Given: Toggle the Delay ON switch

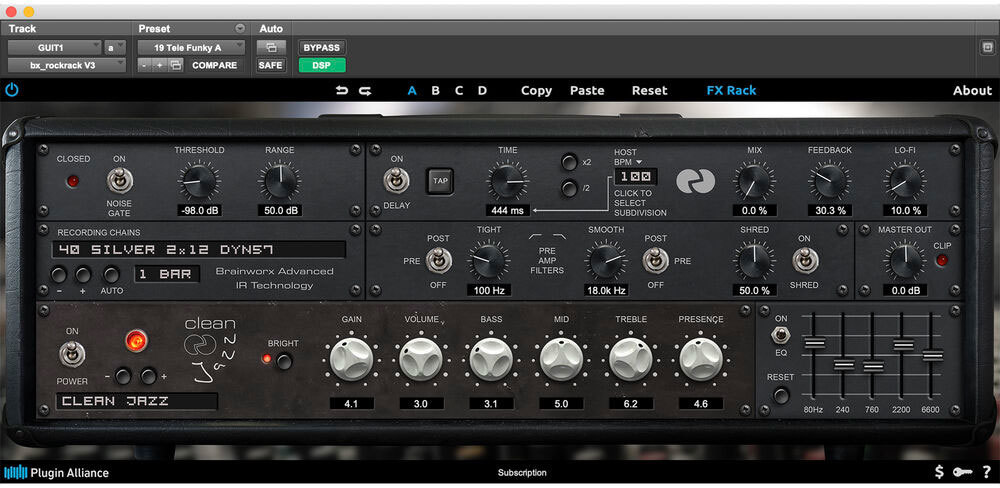Looking at the screenshot, I should 397,181.
